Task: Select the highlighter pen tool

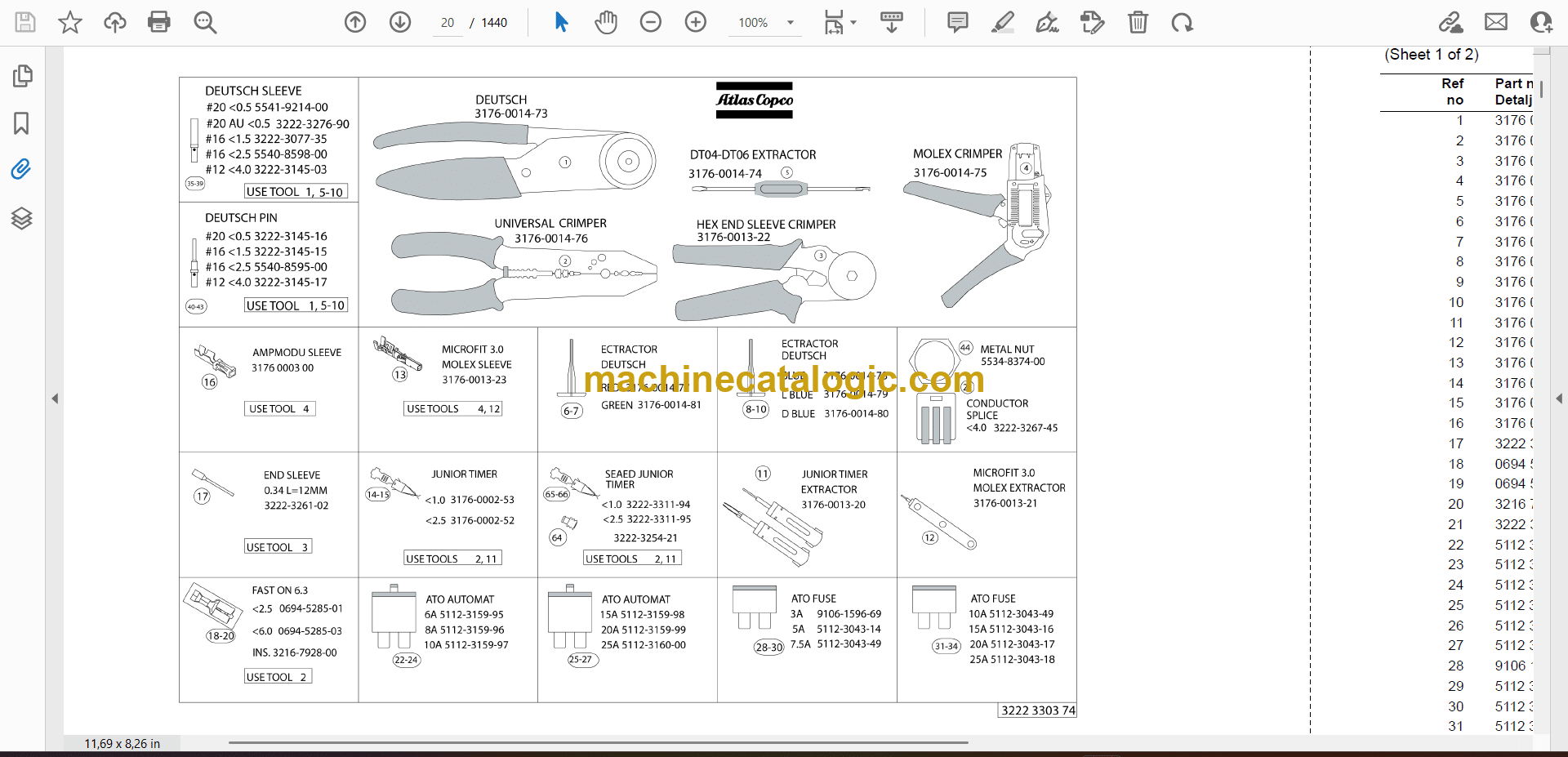Action: coord(1003,22)
